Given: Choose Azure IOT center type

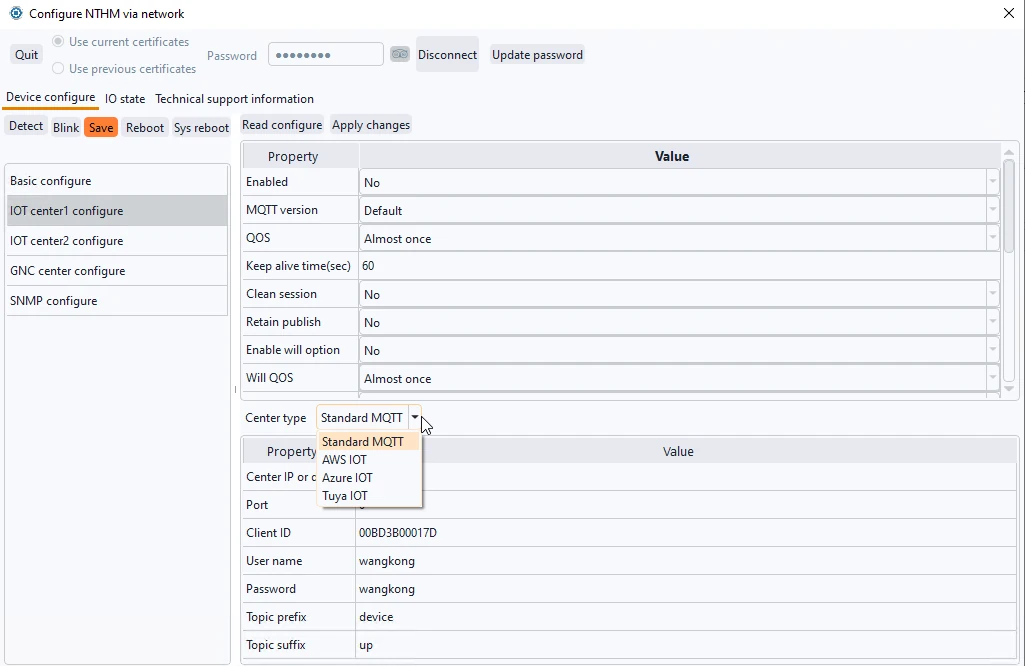Looking at the screenshot, I should 368,478.
